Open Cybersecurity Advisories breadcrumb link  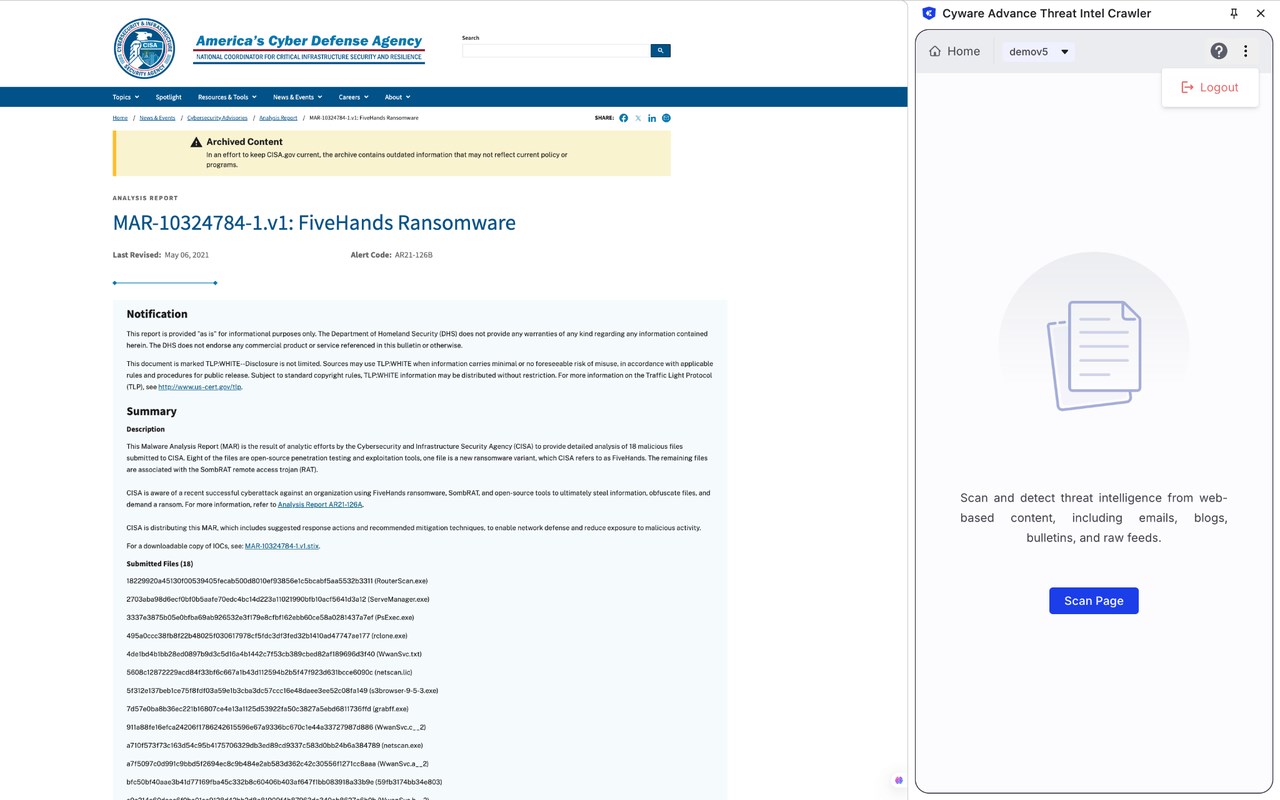point(217,118)
